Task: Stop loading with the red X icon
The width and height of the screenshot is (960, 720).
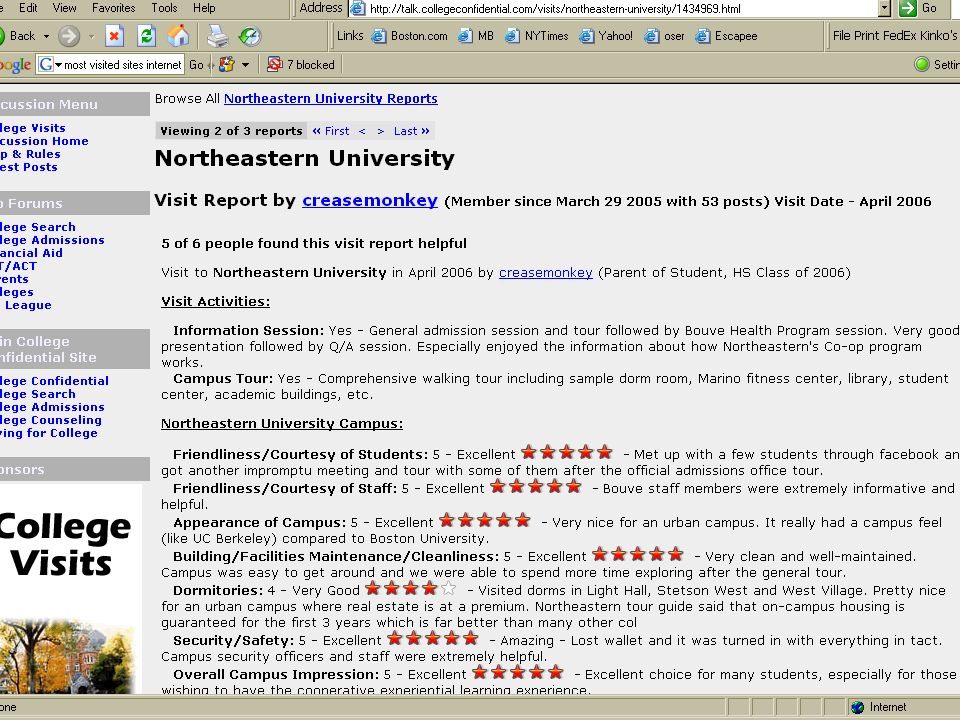Action: tap(114, 36)
